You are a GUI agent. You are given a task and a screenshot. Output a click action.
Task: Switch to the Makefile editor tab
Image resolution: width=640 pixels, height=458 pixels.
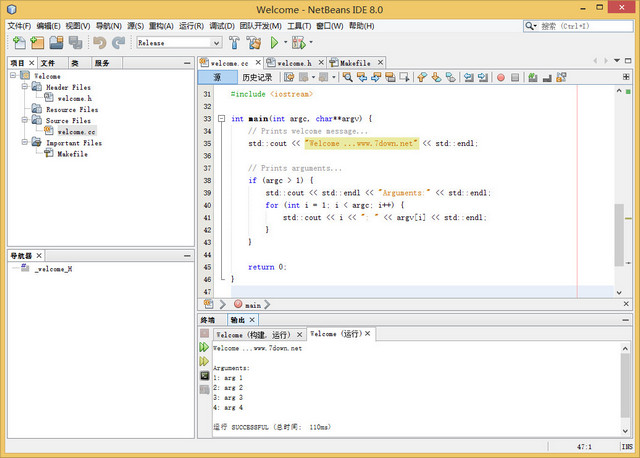pyautogui.click(x=355, y=62)
